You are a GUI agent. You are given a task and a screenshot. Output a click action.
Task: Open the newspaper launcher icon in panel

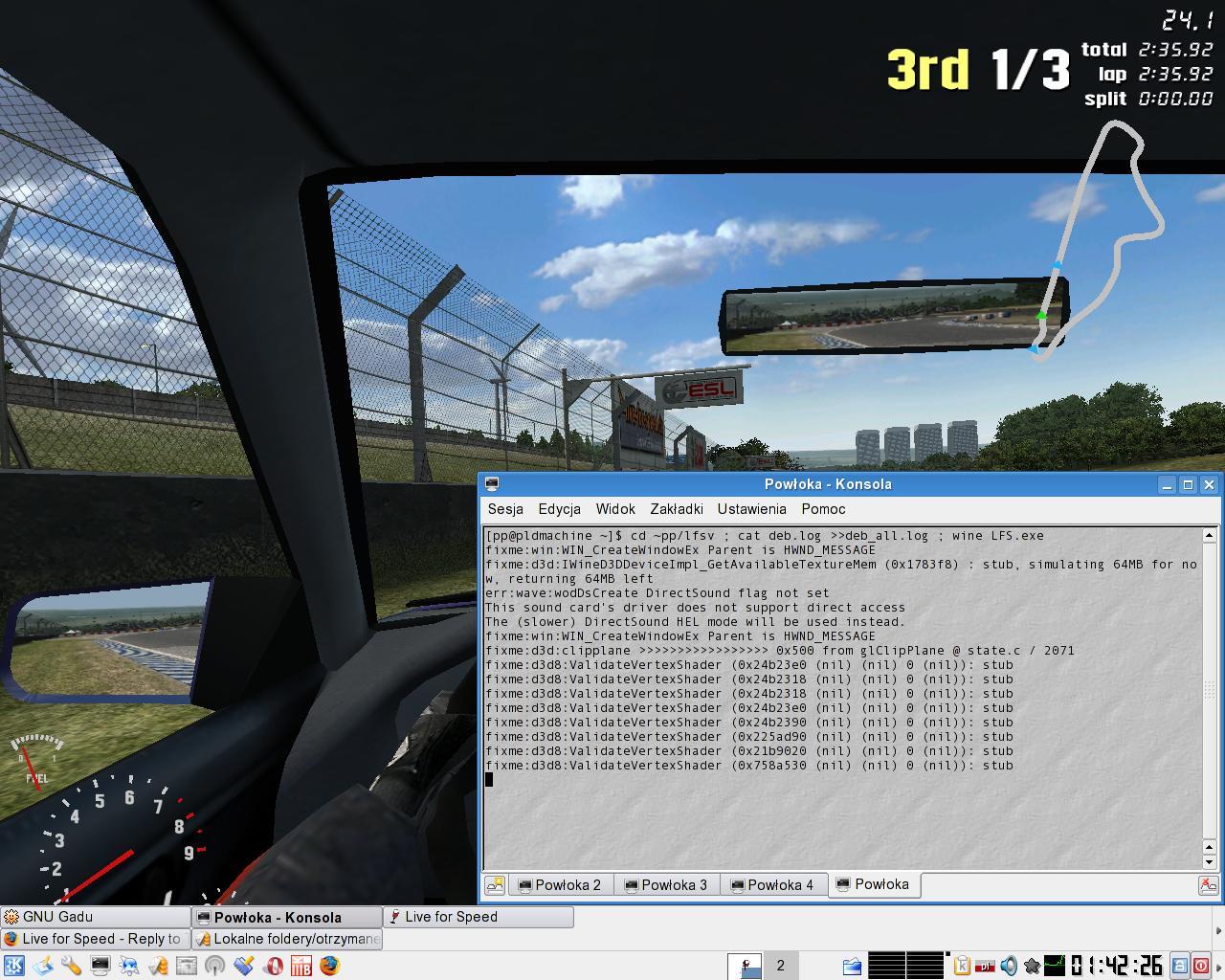pyautogui.click(x=186, y=966)
